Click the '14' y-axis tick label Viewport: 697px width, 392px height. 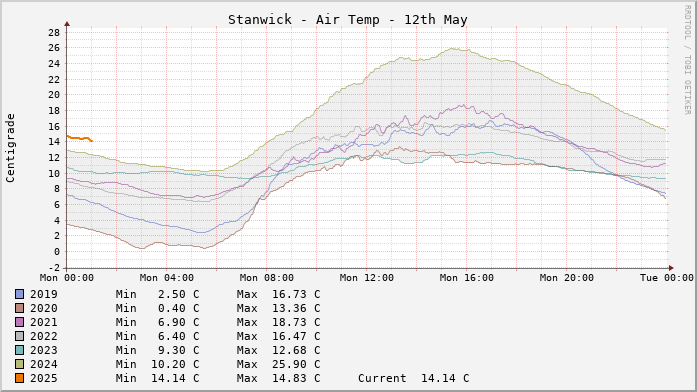click(x=54, y=142)
